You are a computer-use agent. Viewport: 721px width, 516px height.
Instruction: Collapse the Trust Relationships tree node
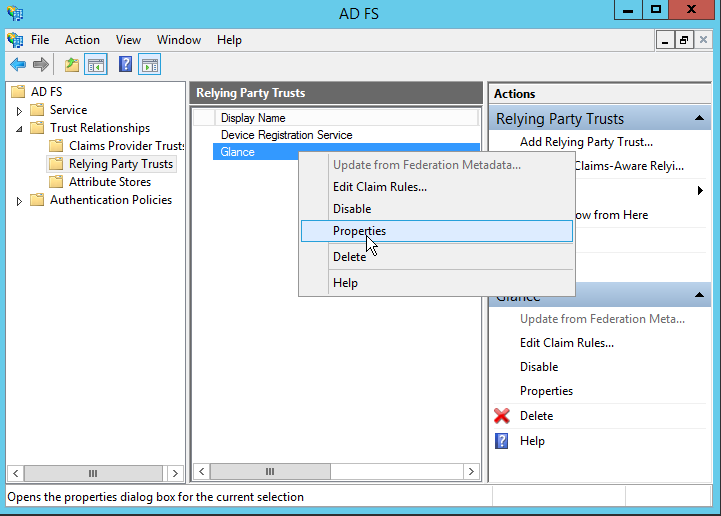19,128
